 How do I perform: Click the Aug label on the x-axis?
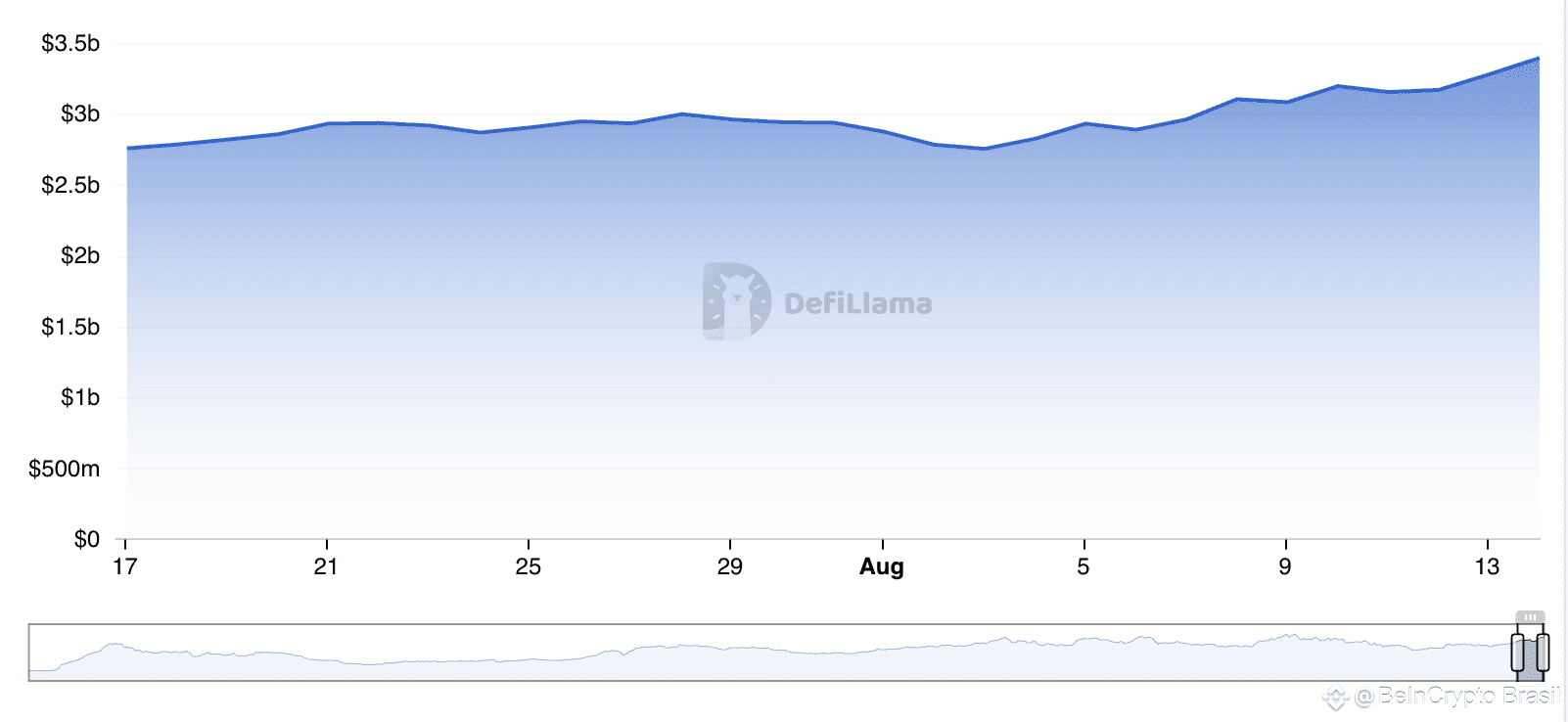[x=882, y=566]
